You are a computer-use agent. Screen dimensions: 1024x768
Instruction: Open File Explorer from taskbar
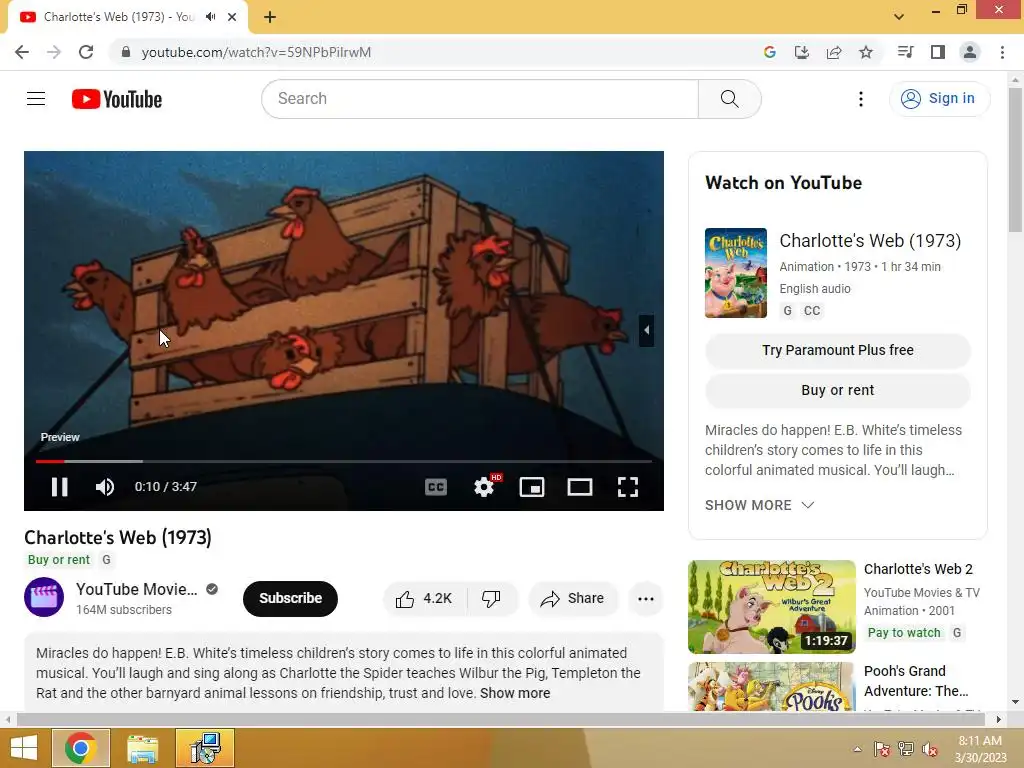tap(143, 748)
